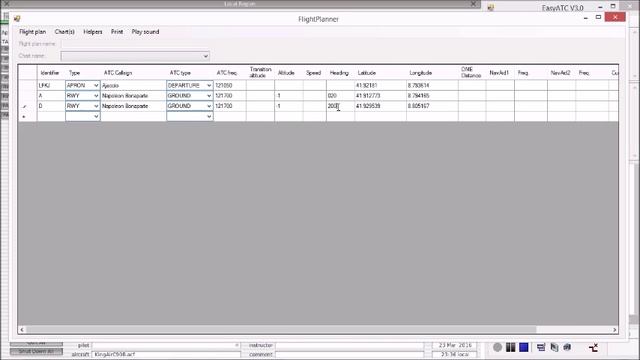Viewport: 640px width, 360px height.
Task: Click the grid's horizontal scrollbar thumb
Action: click(281, 329)
